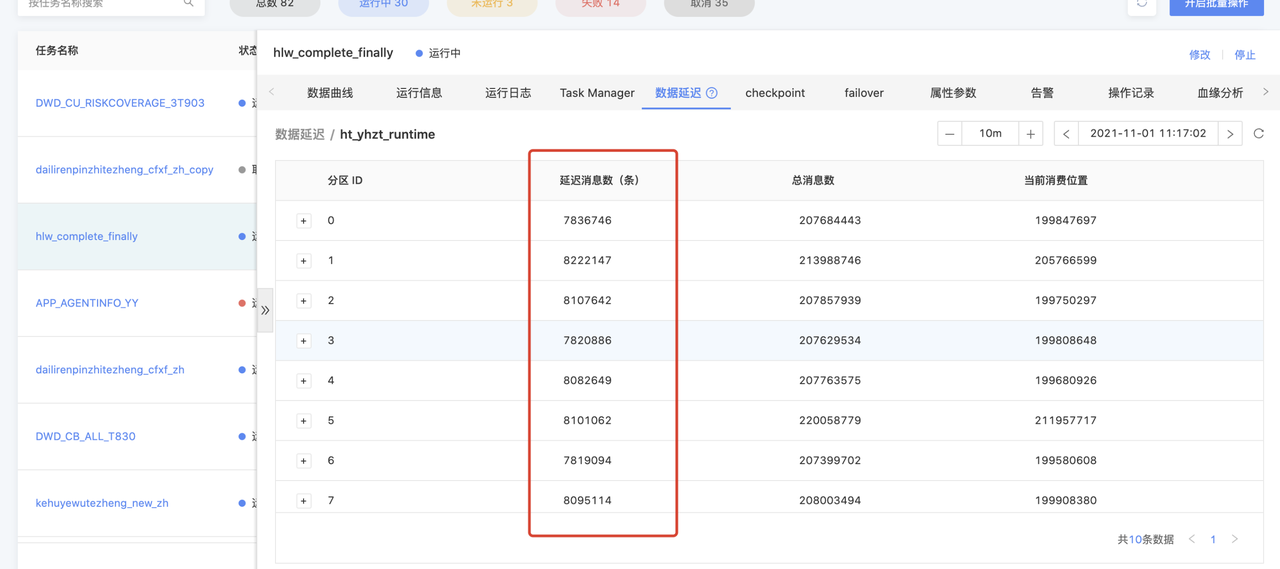Click the 当前消费位置 column header
Viewport: 1280px width, 569px height.
coord(1056,181)
